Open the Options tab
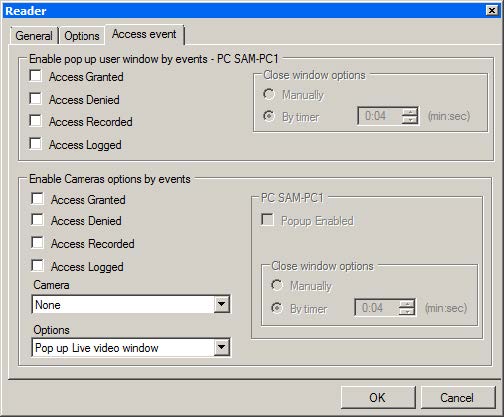Screen dimensions: 504x417 (82, 36)
